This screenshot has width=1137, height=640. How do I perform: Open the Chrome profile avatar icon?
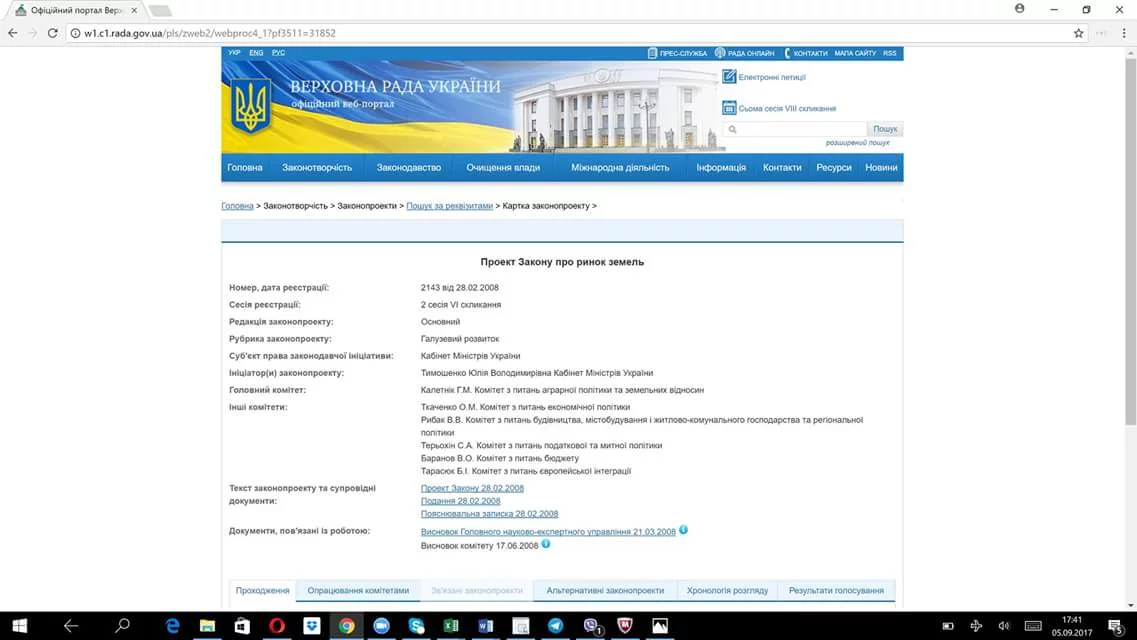click(x=1020, y=9)
